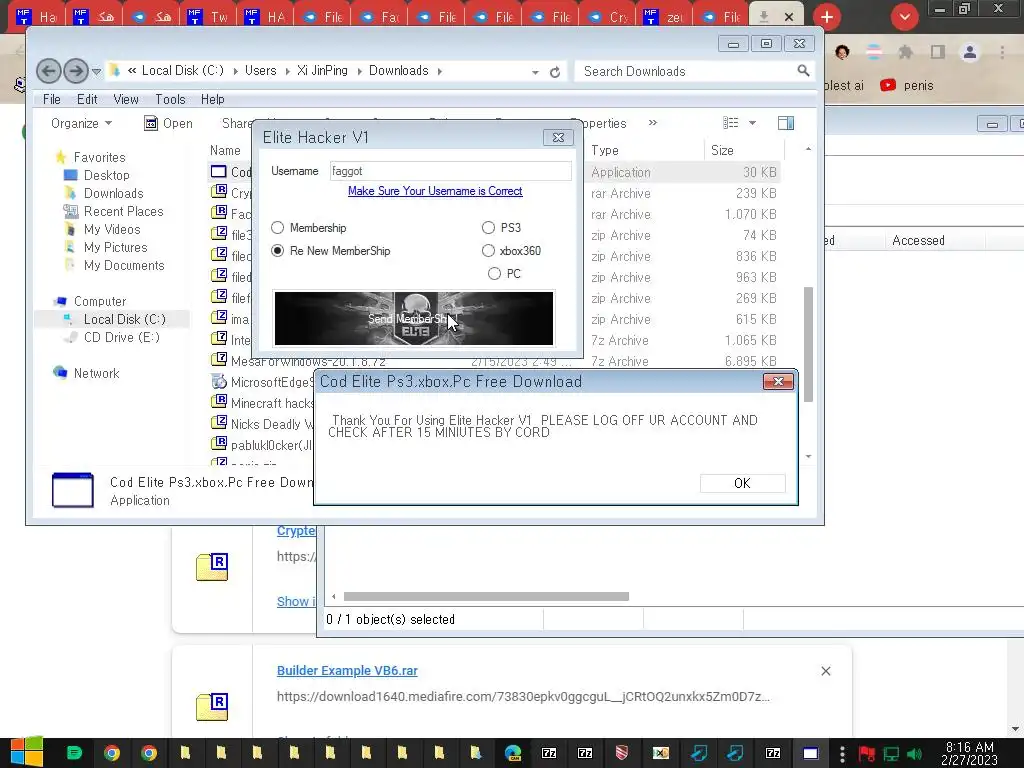This screenshot has width=1024, height=768.
Task: Click the network monitor tray icon
Action: point(891,754)
